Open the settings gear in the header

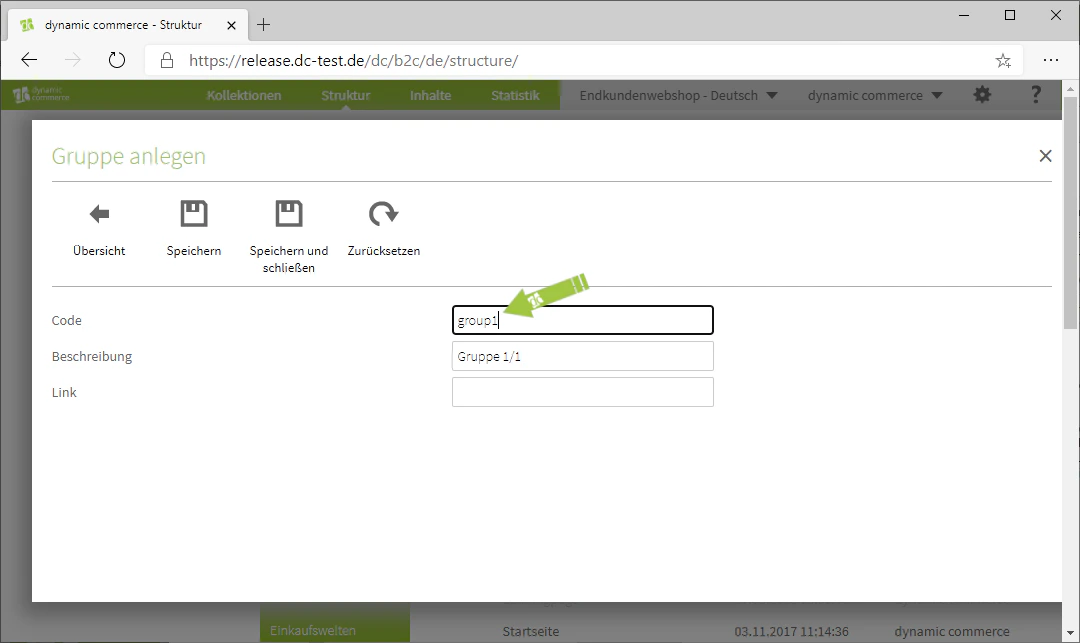pyautogui.click(x=982, y=95)
